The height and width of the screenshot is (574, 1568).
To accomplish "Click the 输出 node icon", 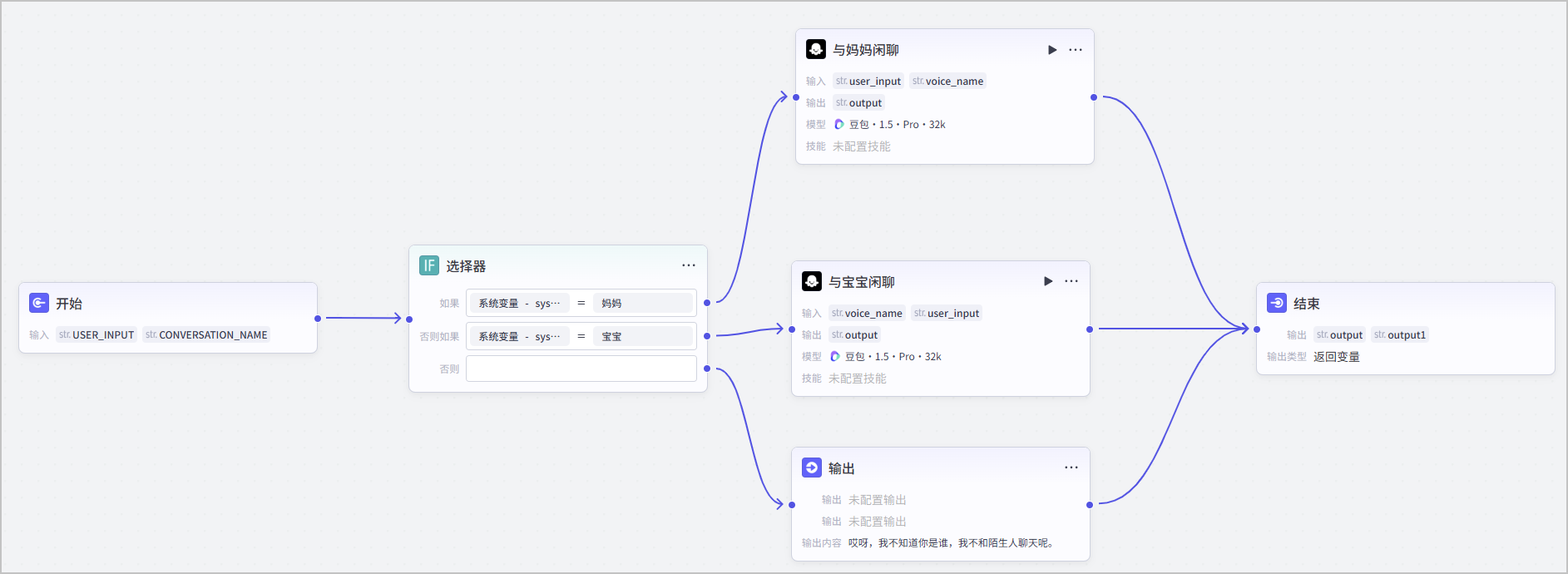I will (x=812, y=468).
